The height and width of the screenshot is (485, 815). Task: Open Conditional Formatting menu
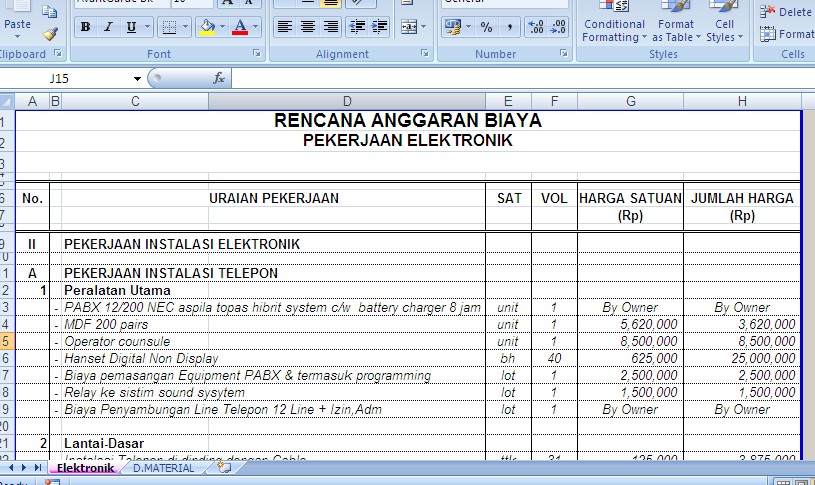coord(614,23)
